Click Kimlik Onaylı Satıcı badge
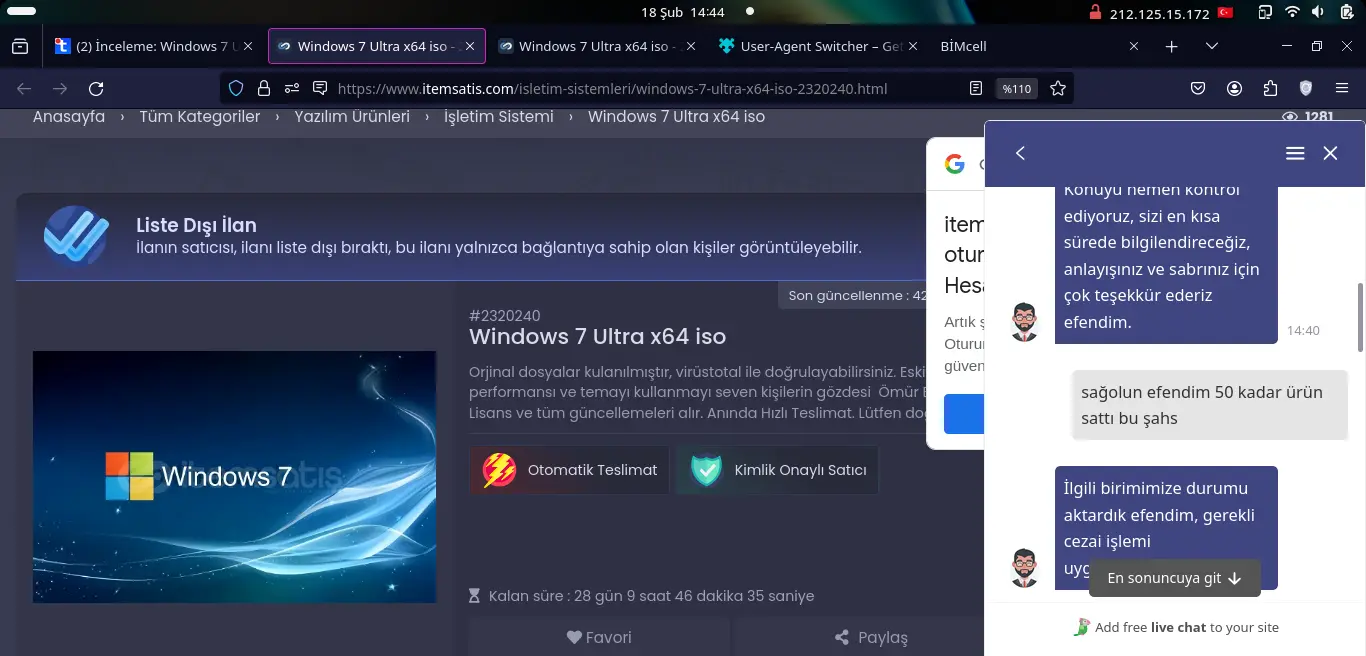 (778, 470)
